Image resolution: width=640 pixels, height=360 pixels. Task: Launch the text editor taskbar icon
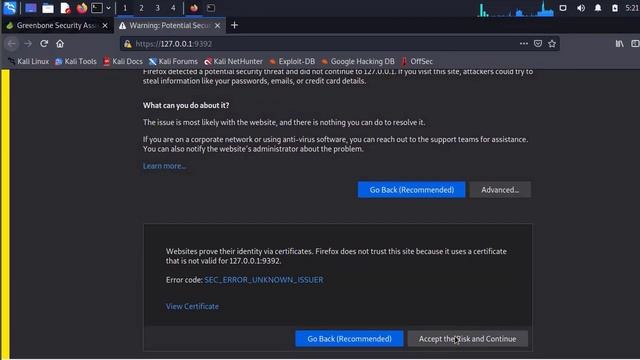coord(65,8)
